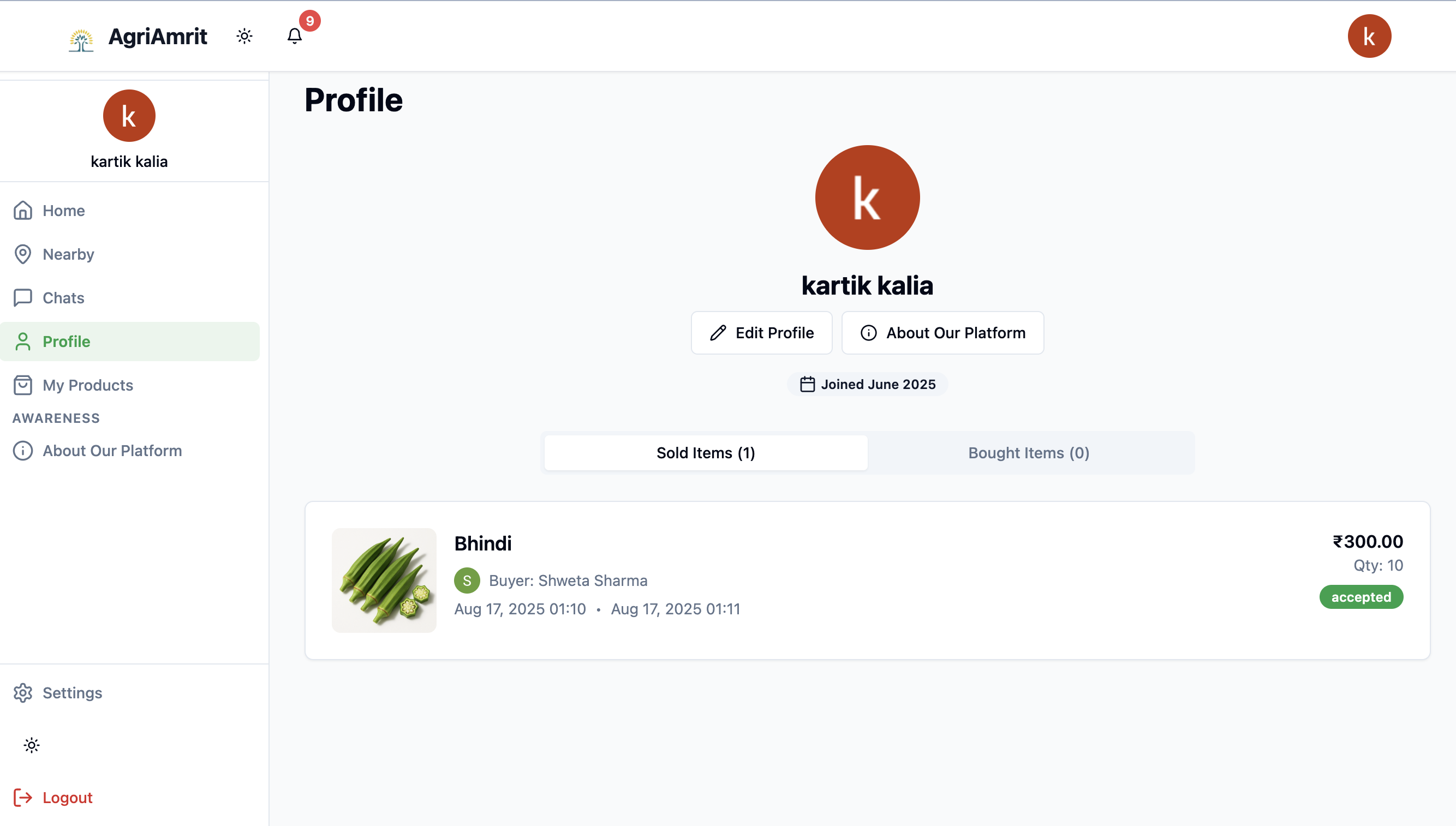The image size is (1456, 826).
Task: Click the Nearby map pin icon
Action: tap(23, 254)
